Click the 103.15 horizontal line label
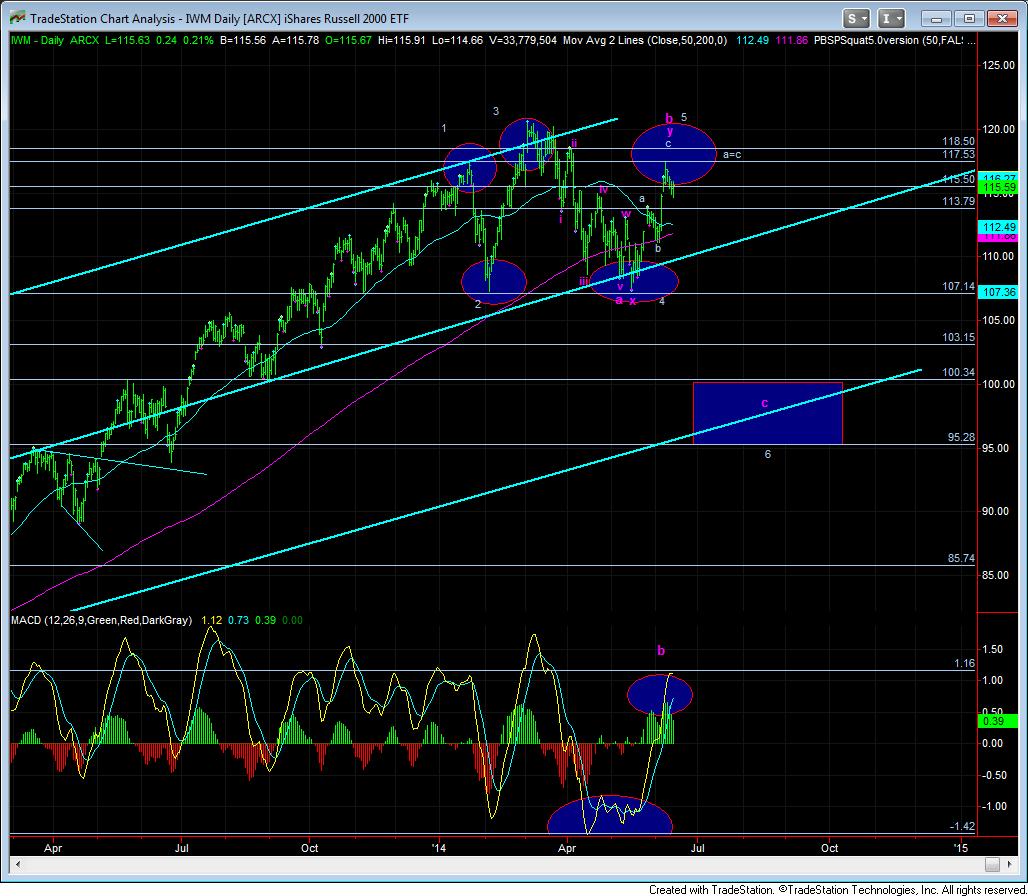This screenshot has width=1028, height=896. 958,337
